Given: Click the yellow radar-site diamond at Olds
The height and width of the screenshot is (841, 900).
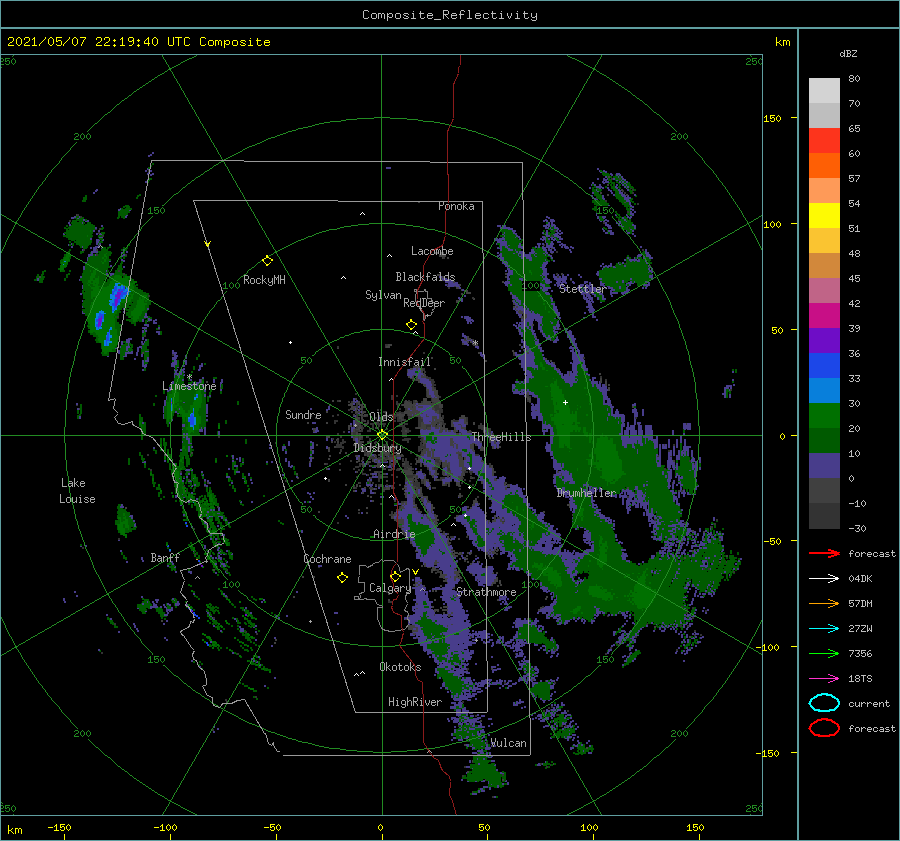Looking at the screenshot, I should point(382,435).
